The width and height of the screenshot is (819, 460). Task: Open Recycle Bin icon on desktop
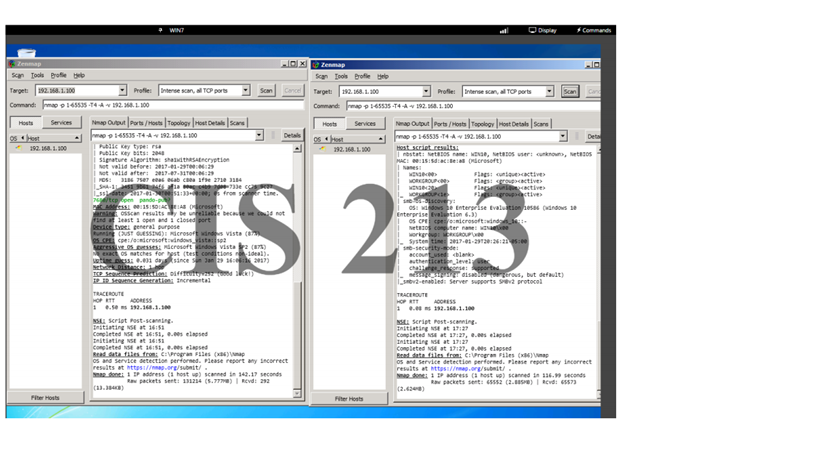point(27,52)
